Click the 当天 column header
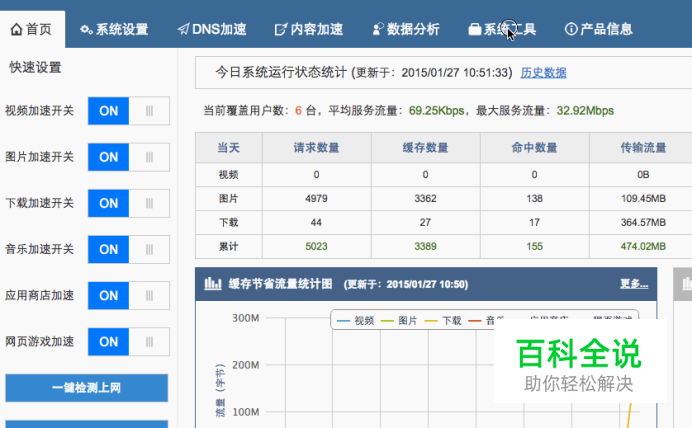Image resolution: width=692 pixels, height=428 pixels. 229,148
